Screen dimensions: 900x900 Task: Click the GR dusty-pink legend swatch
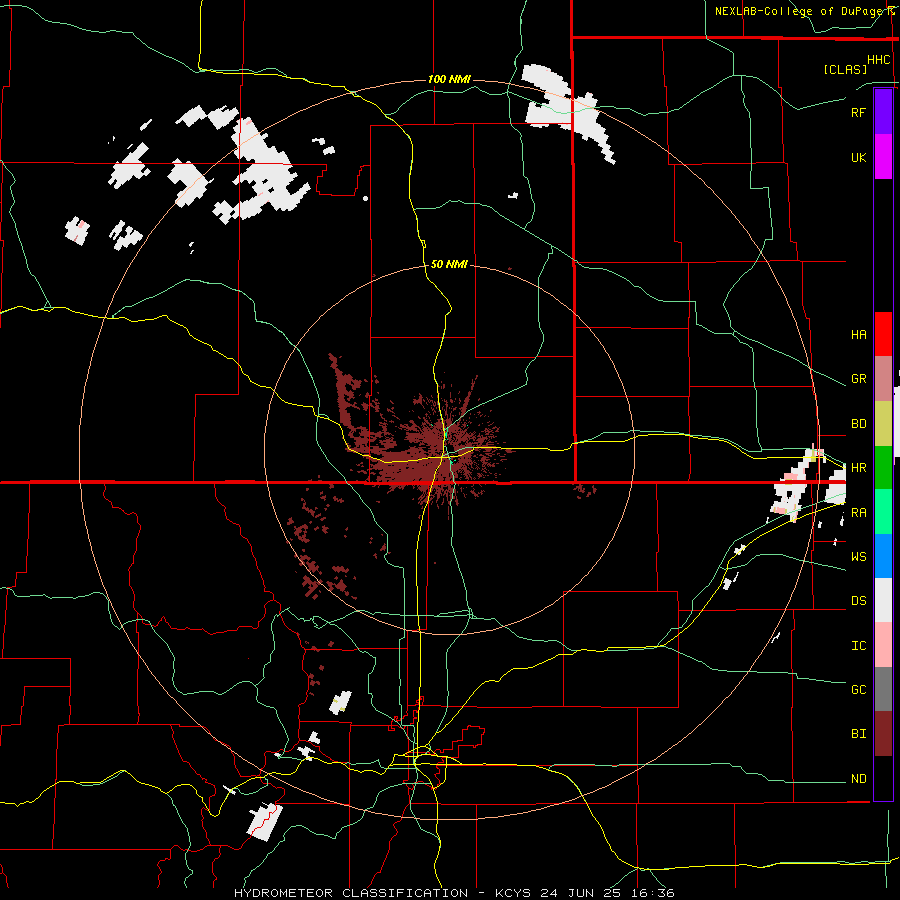point(883,378)
